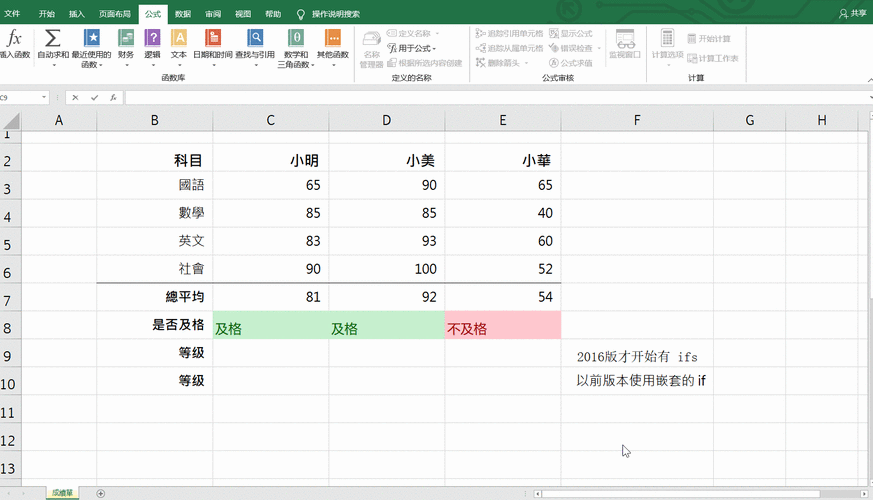Viewport: 873px width, 500px height.
Task: Select column C header
Action: point(271,120)
